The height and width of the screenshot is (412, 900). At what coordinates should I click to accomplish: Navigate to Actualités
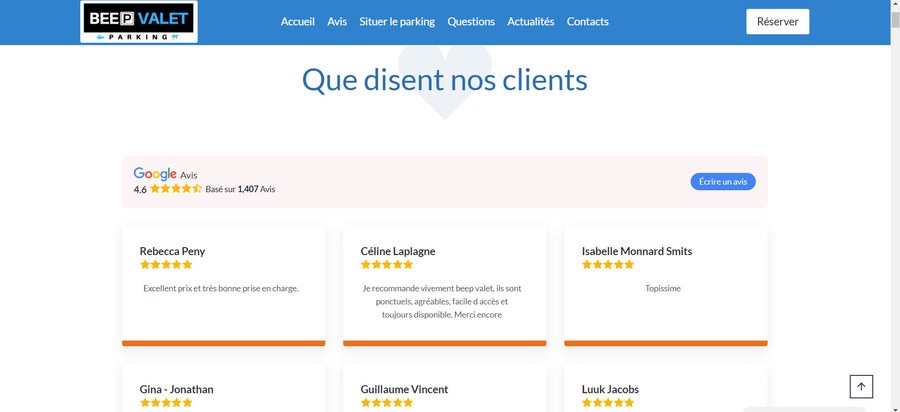[x=530, y=22]
